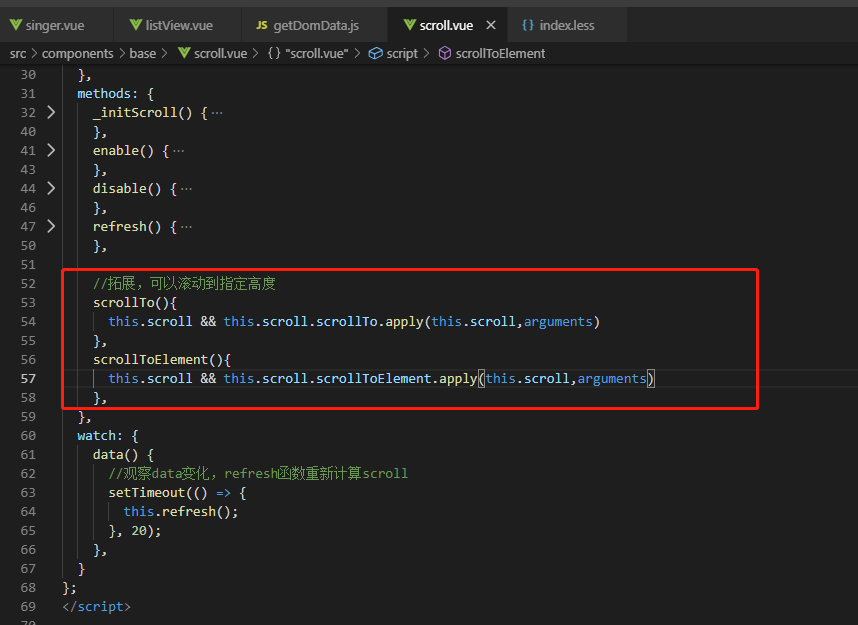
Task: Click the refresh comment on line 62
Action: click(x=258, y=473)
